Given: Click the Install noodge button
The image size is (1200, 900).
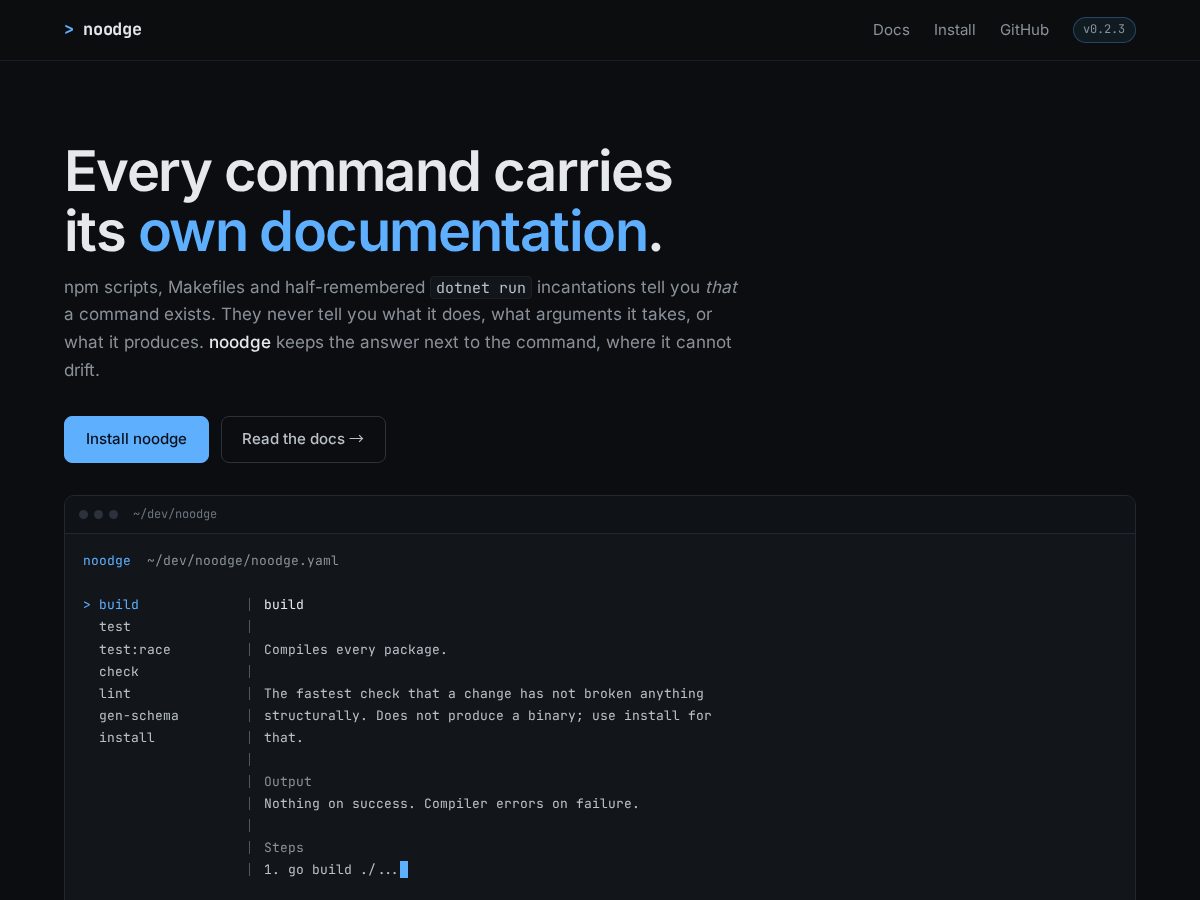Looking at the screenshot, I should point(136,439).
